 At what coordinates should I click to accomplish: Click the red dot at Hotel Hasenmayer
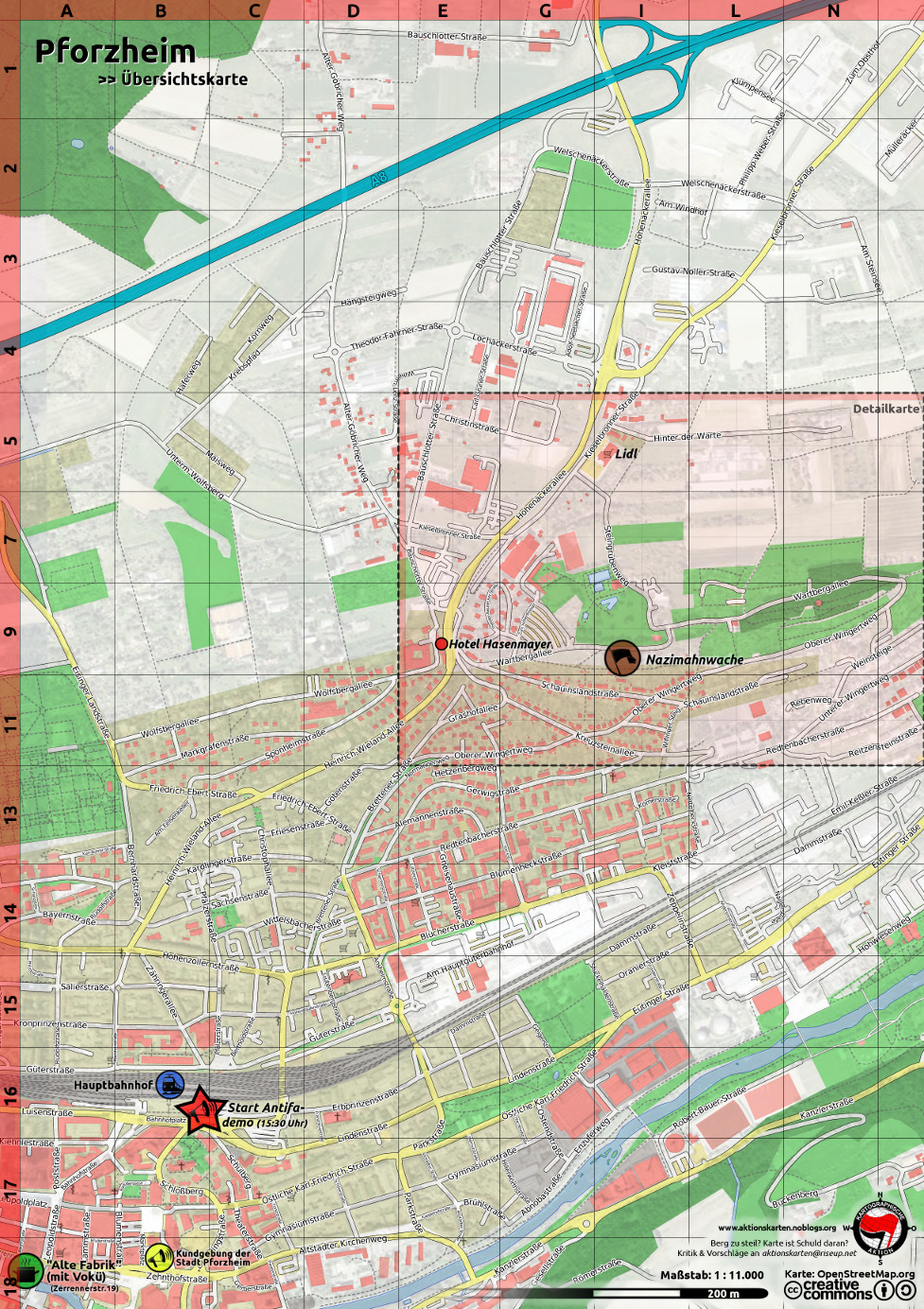click(x=441, y=644)
